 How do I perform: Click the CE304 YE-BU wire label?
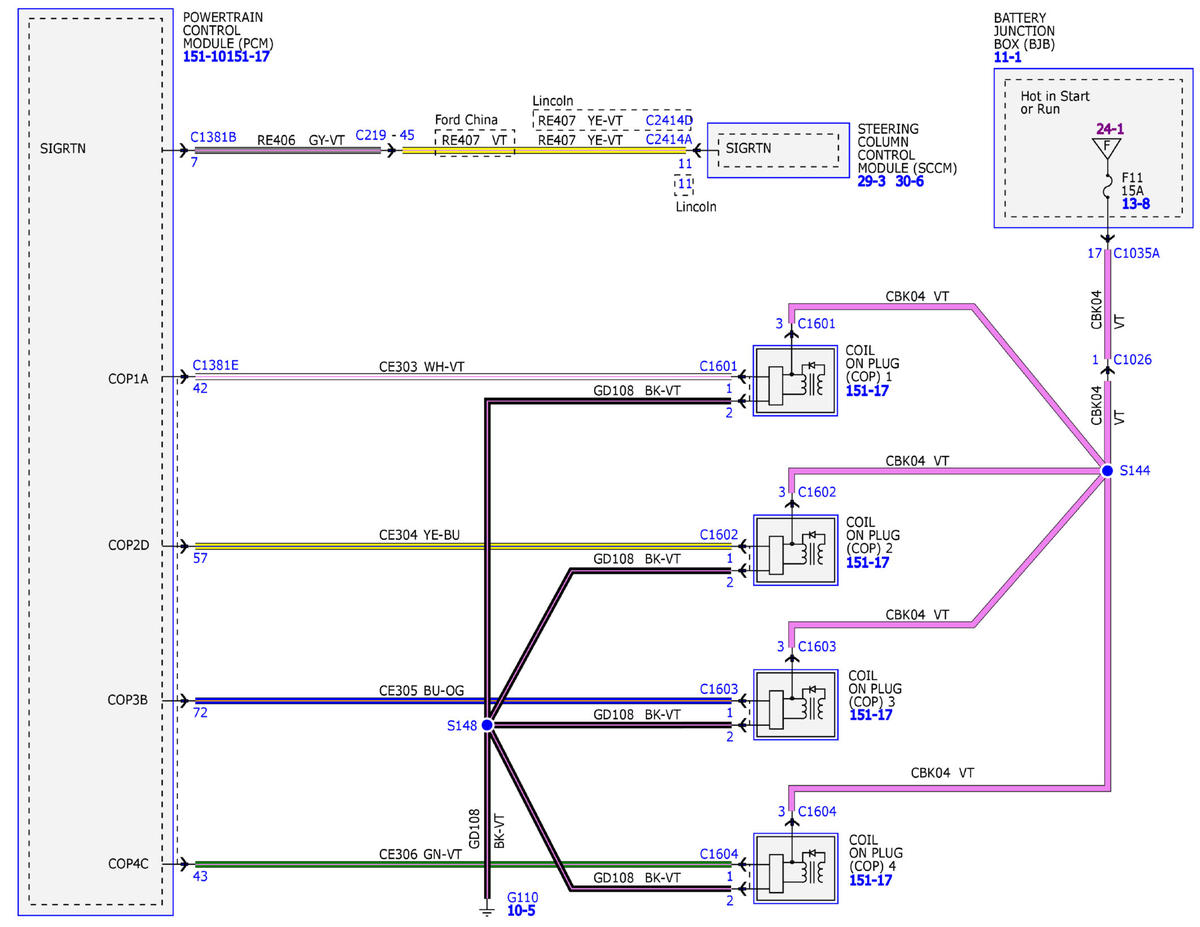point(420,535)
